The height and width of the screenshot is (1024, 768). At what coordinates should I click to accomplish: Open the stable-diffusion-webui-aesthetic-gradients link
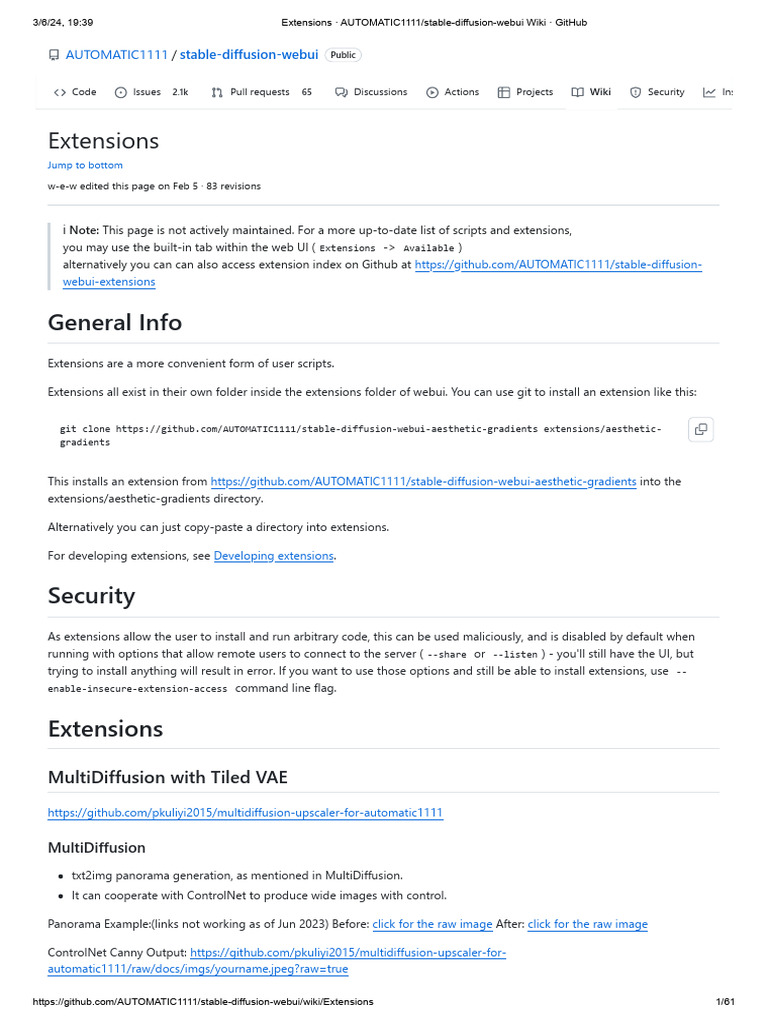click(423, 481)
